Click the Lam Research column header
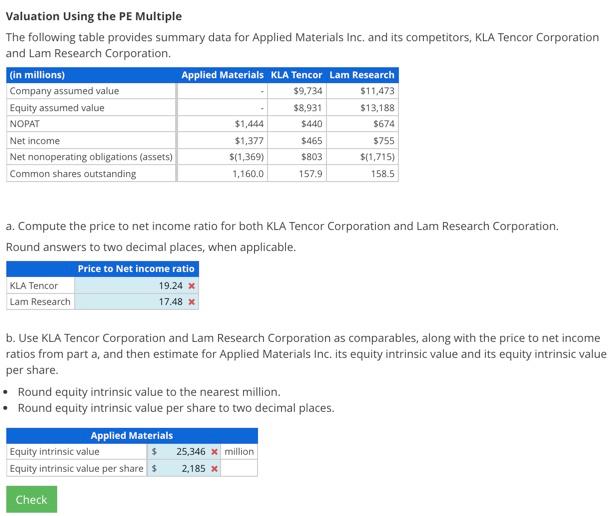The width and height of the screenshot is (614, 516). [x=362, y=75]
